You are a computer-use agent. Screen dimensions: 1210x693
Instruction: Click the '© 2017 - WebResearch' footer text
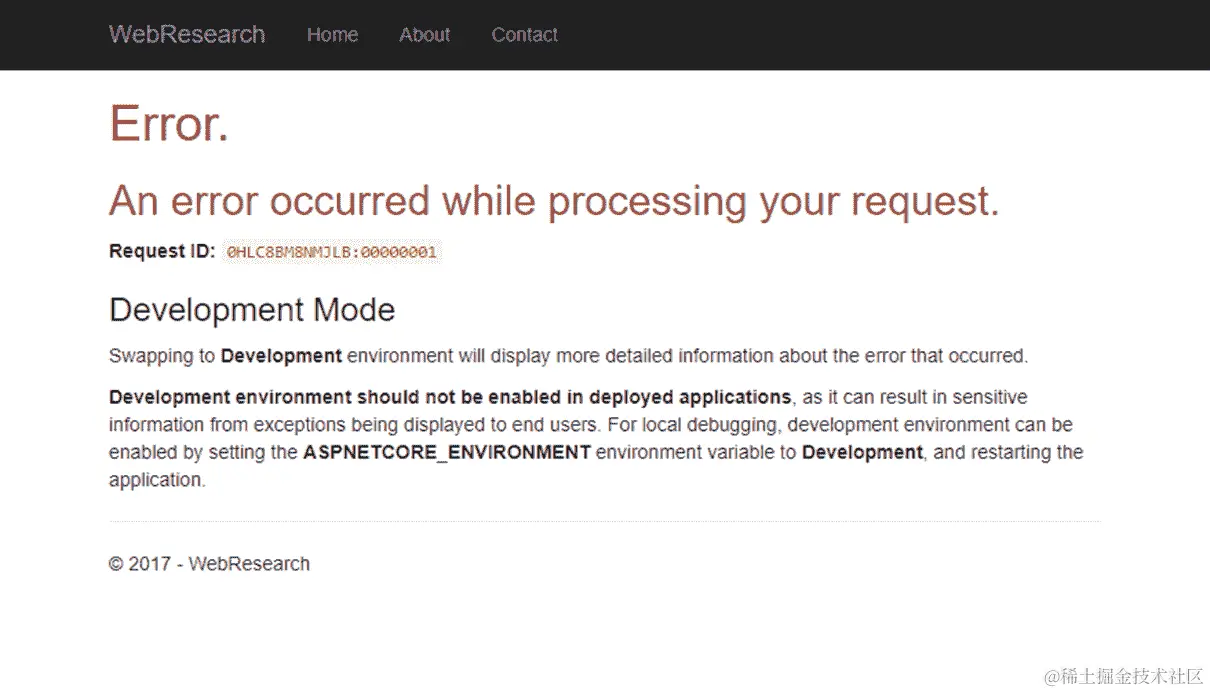click(209, 563)
